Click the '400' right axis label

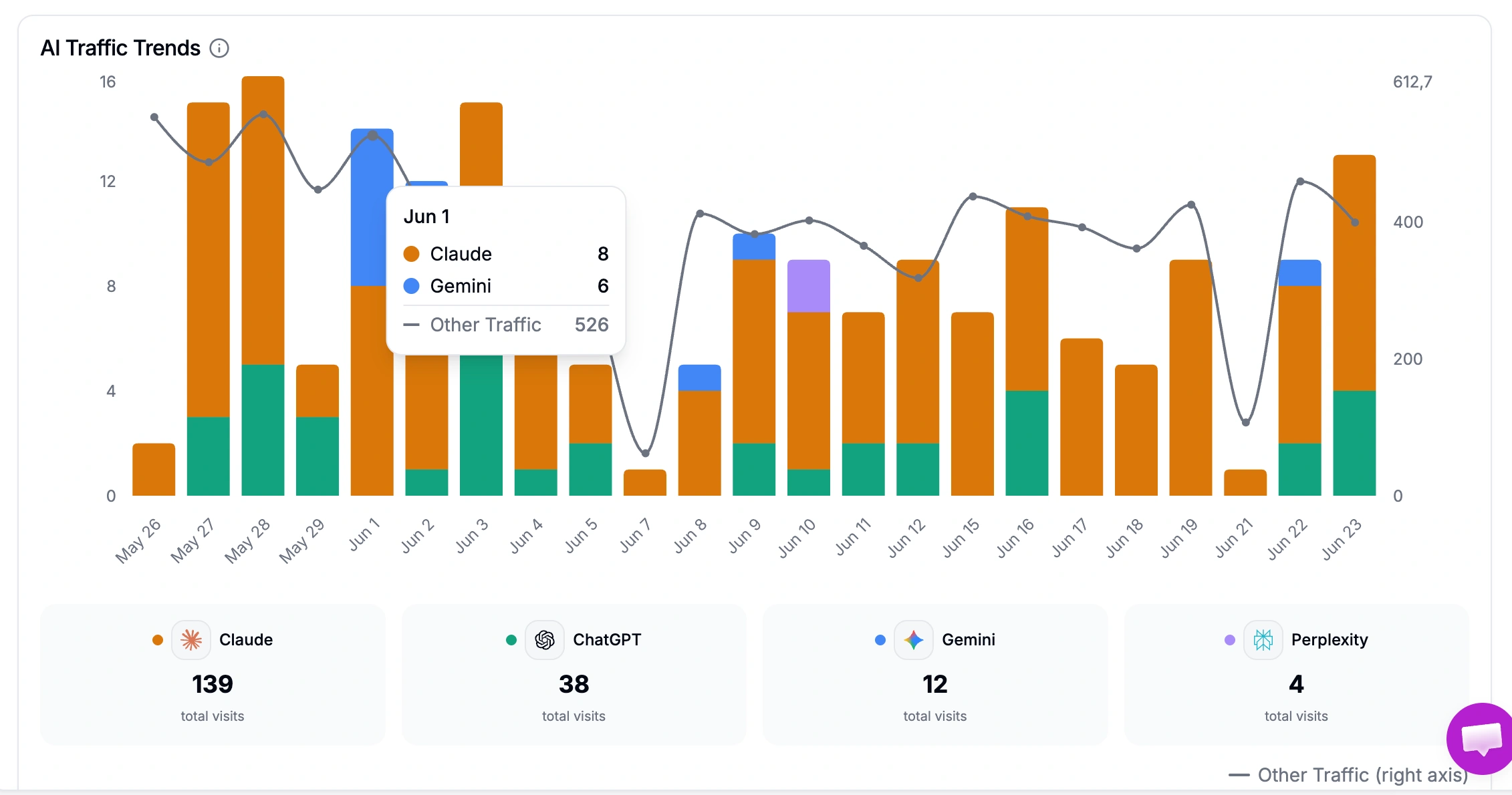[x=1408, y=222]
